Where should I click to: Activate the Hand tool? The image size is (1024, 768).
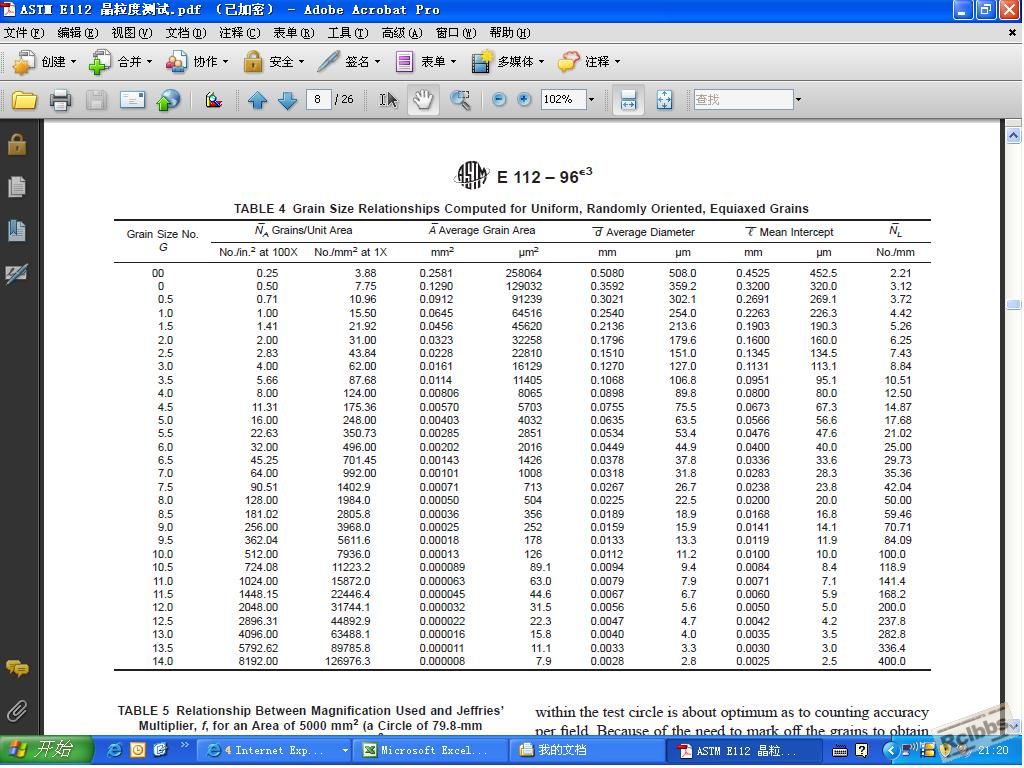pyautogui.click(x=423, y=100)
